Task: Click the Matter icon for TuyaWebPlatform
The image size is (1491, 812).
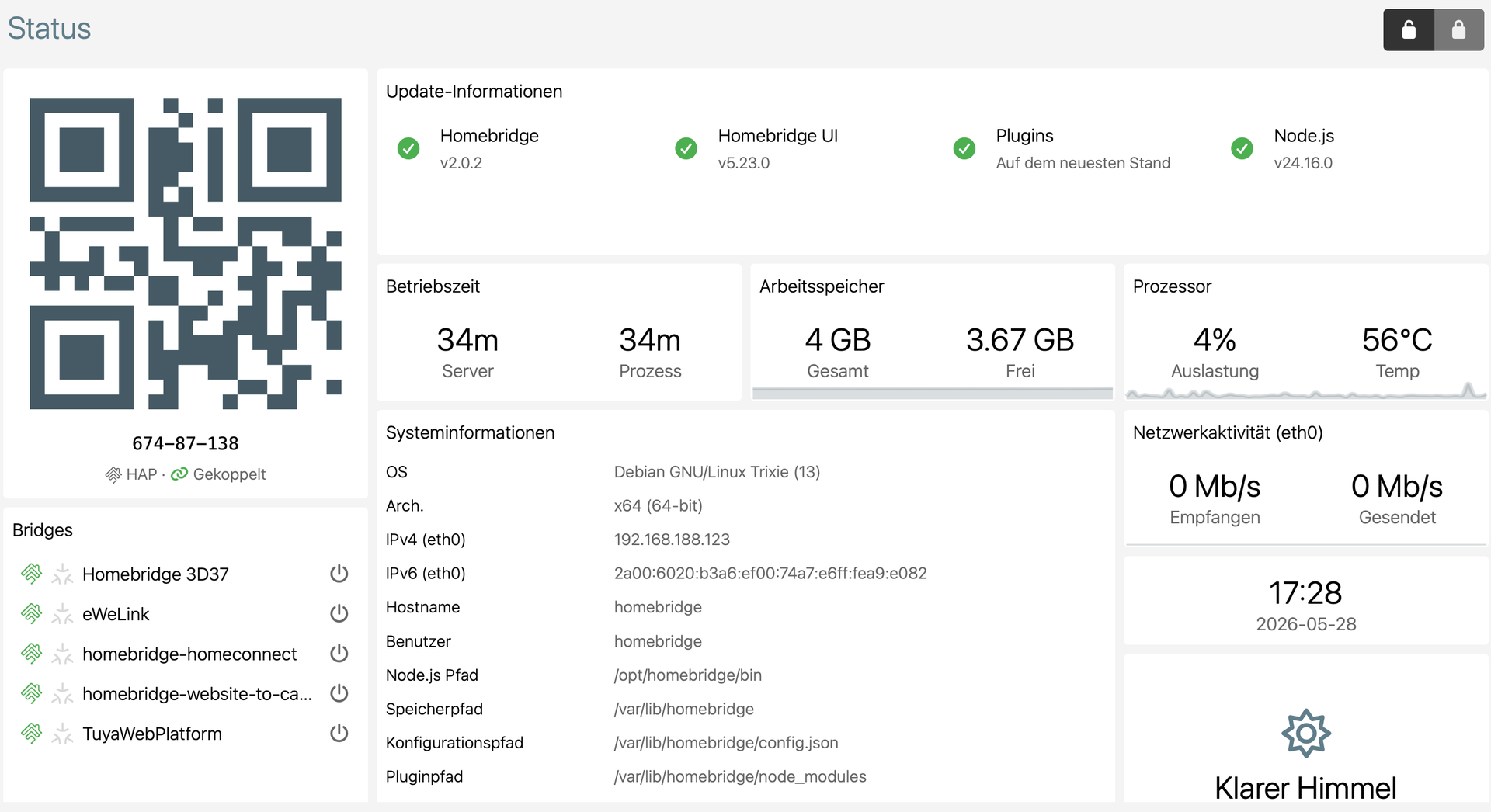Action: coord(62,734)
